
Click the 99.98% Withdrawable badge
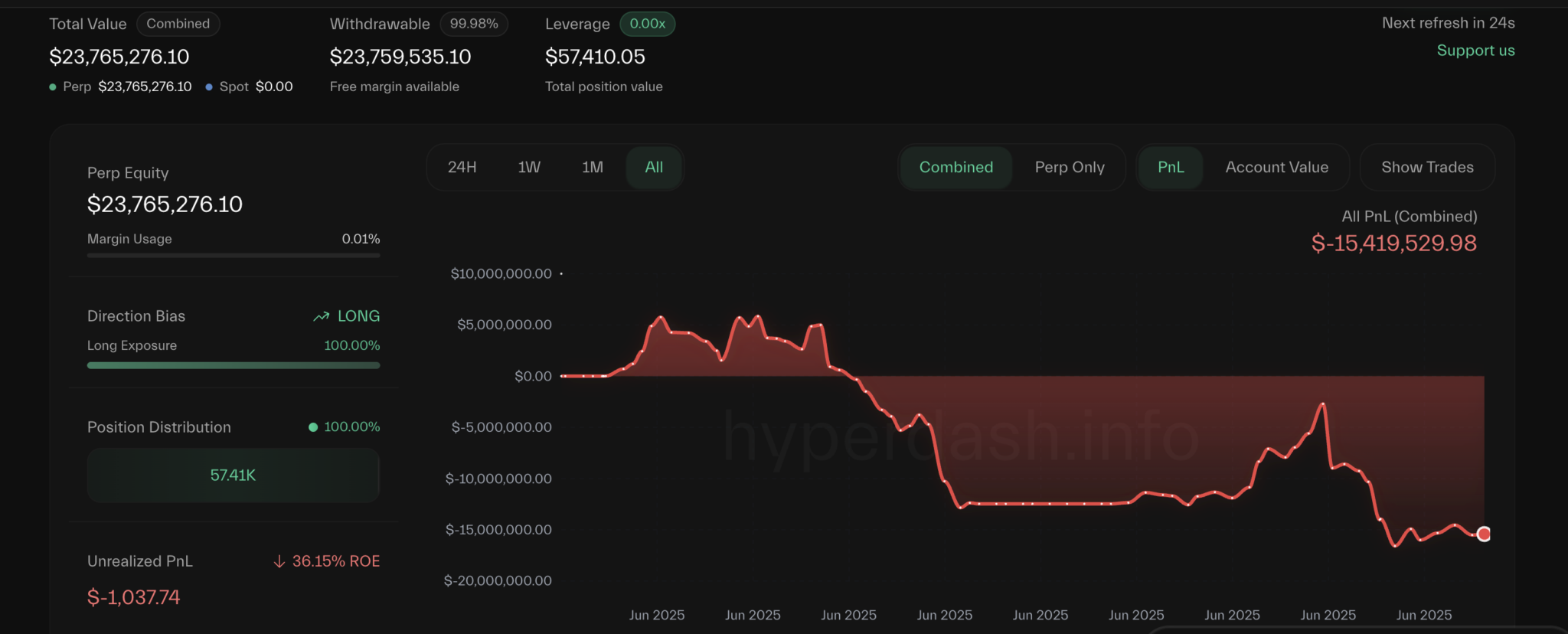(x=474, y=24)
